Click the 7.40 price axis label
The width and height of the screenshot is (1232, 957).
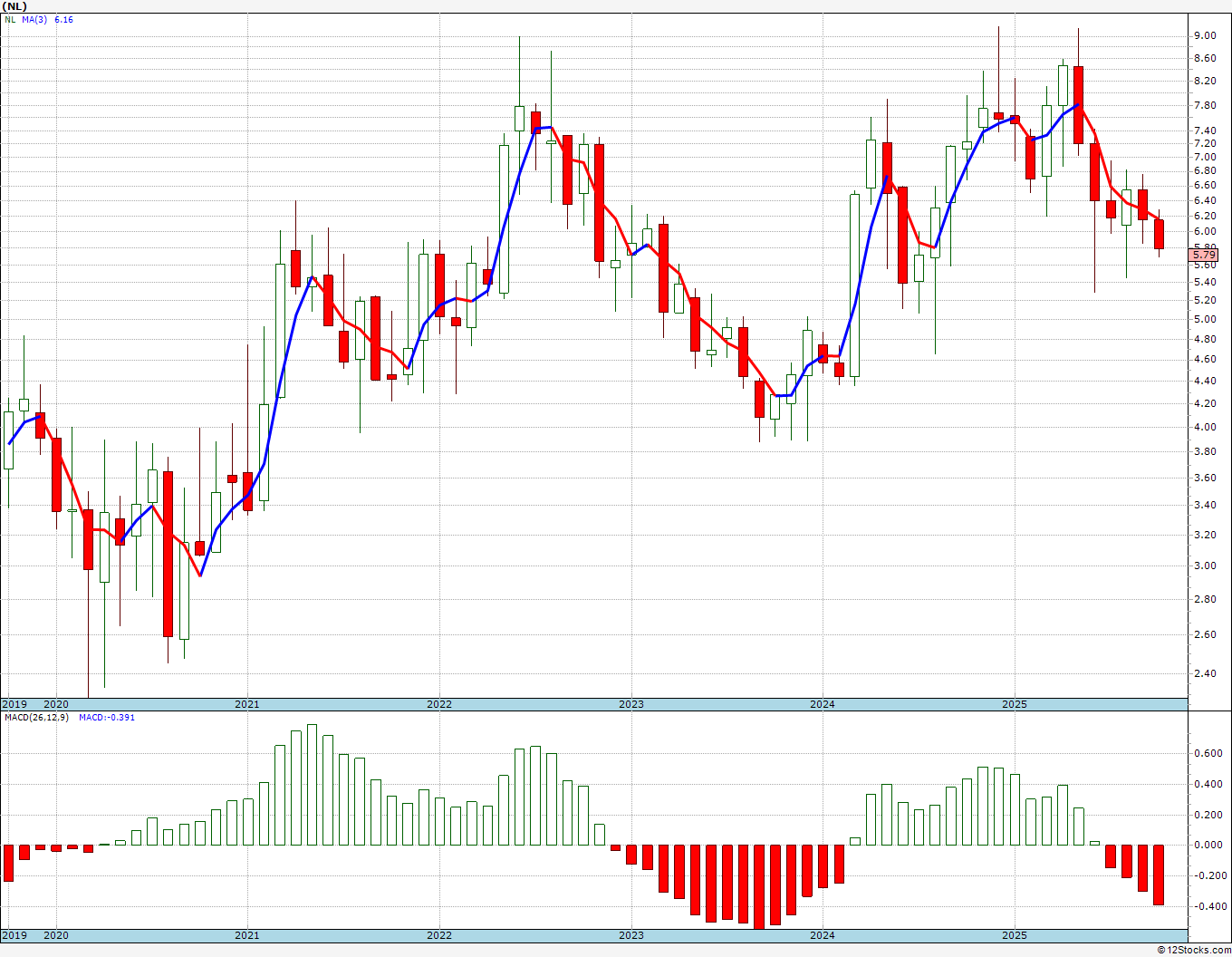(1205, 130)
